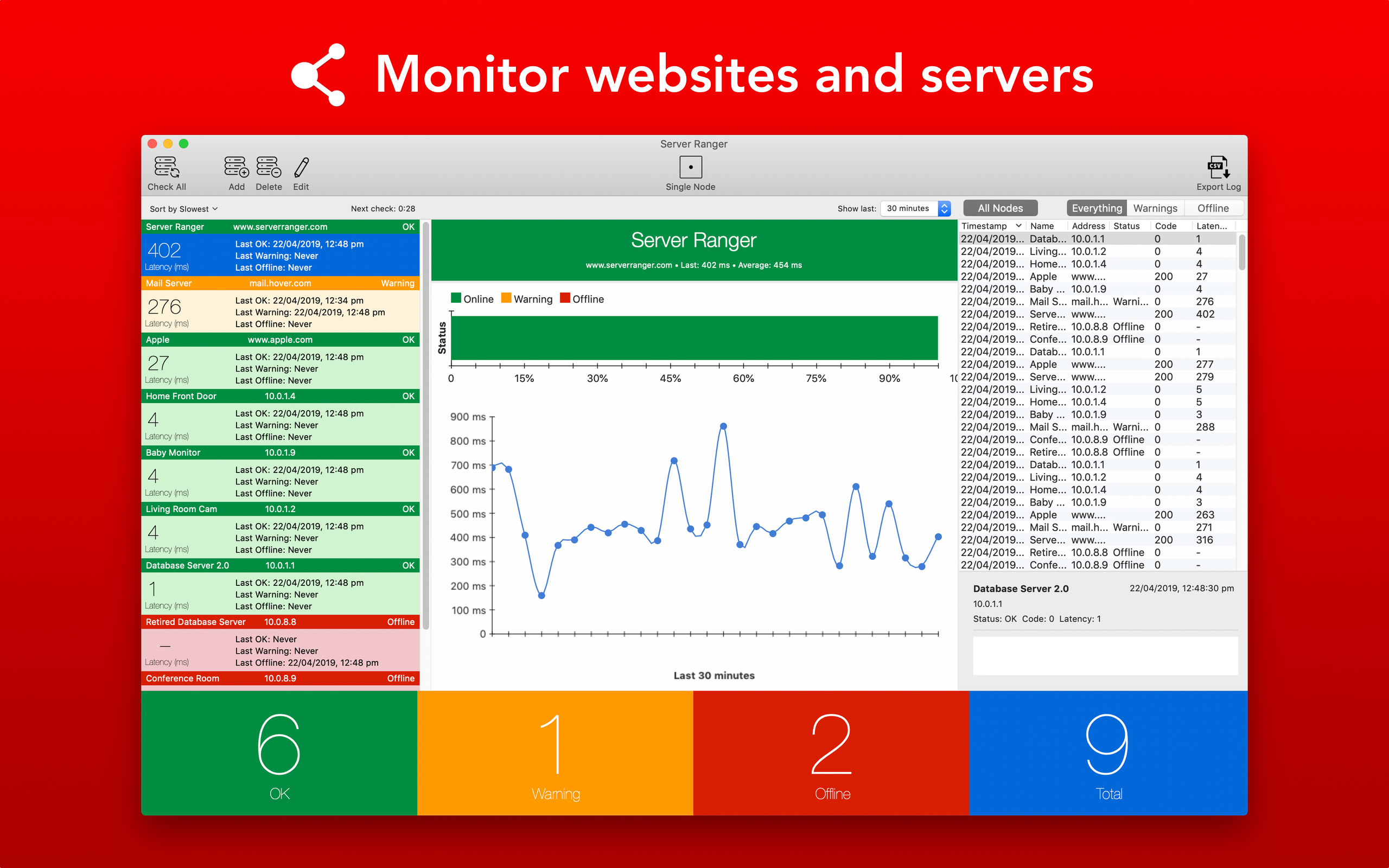This screenshot has height=868, width=1389.
Task: Click the red Offline count tile
Action: tap(831, 752)
